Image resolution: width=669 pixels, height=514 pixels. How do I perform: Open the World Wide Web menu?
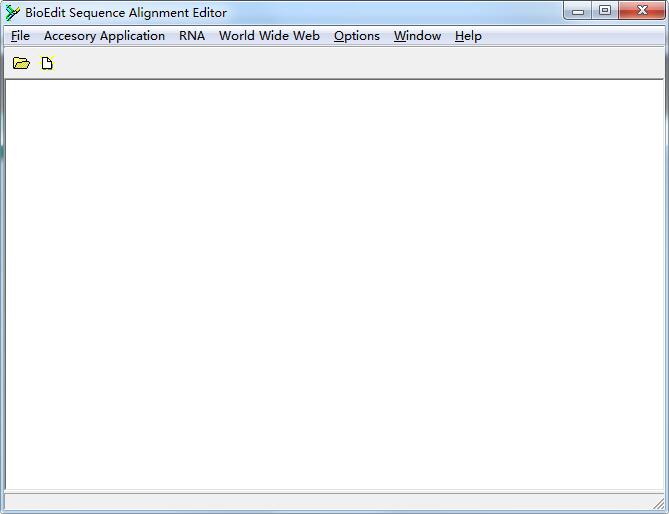click(x=269, y=36)
